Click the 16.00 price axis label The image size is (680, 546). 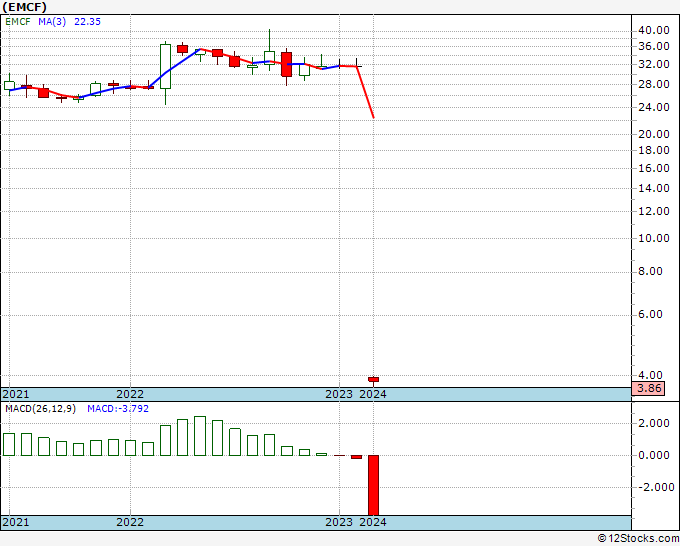click(x=654, y=168)
